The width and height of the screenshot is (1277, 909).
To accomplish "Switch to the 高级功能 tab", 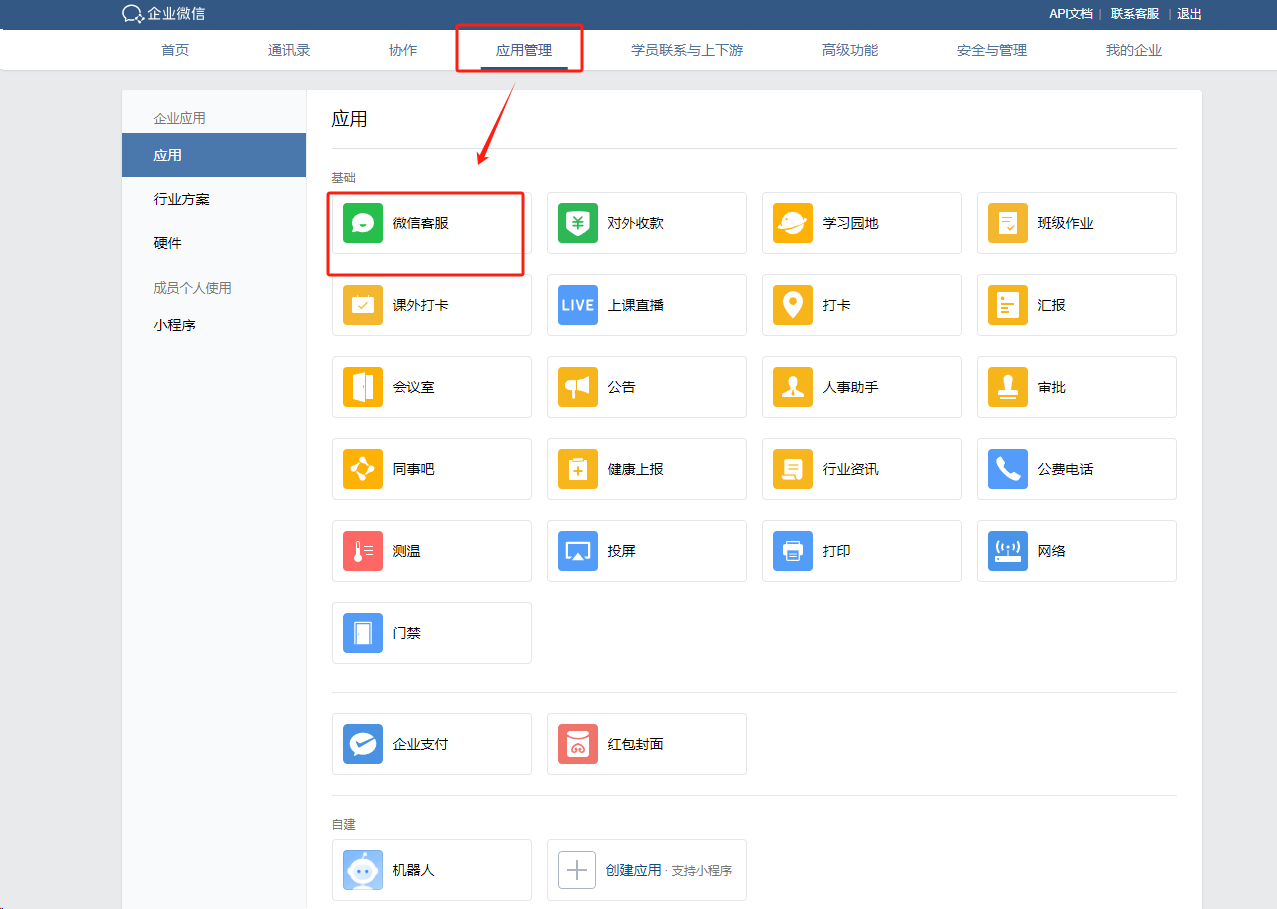I will coord(850,50).
